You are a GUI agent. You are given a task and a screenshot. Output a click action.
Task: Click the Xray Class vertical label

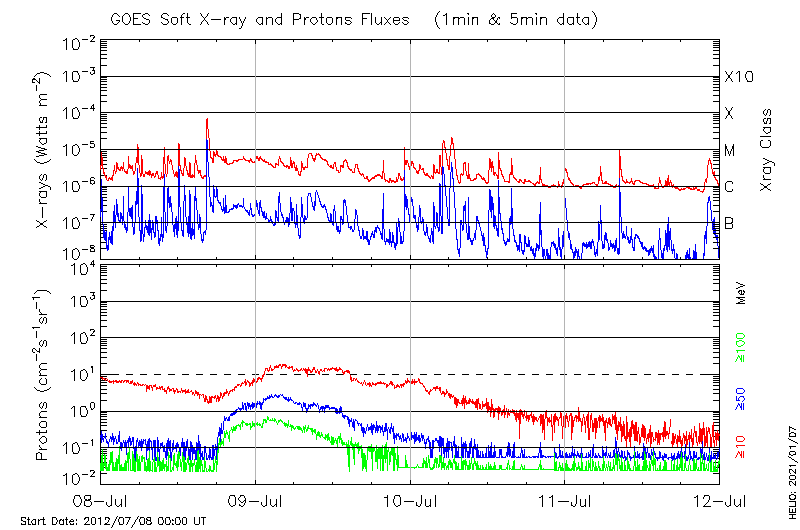pyautogui.click(x=767, y=150)
